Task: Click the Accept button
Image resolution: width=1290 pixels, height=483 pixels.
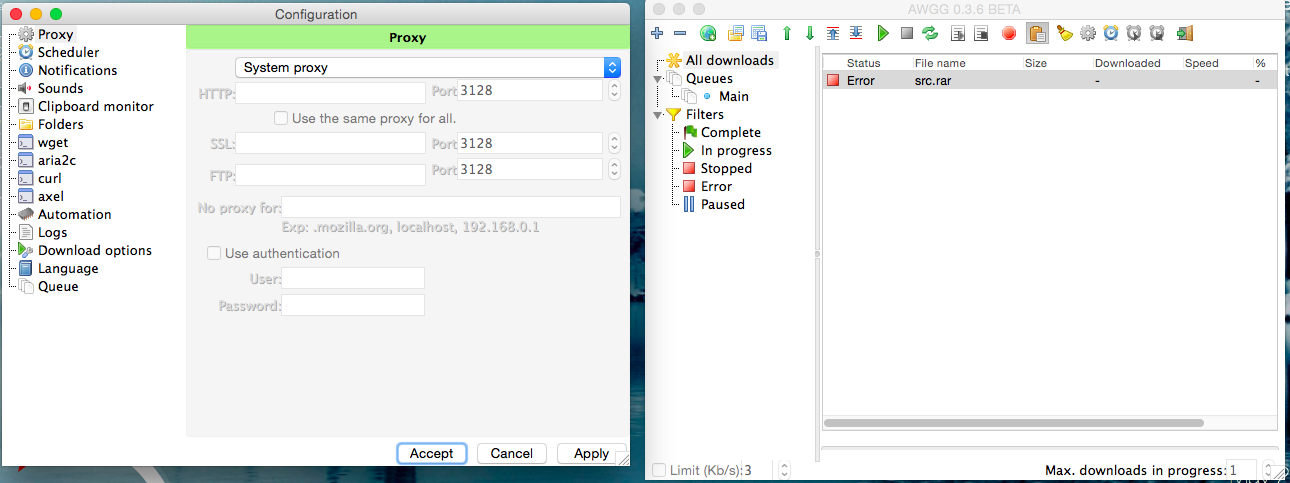Action: [431, 453]
